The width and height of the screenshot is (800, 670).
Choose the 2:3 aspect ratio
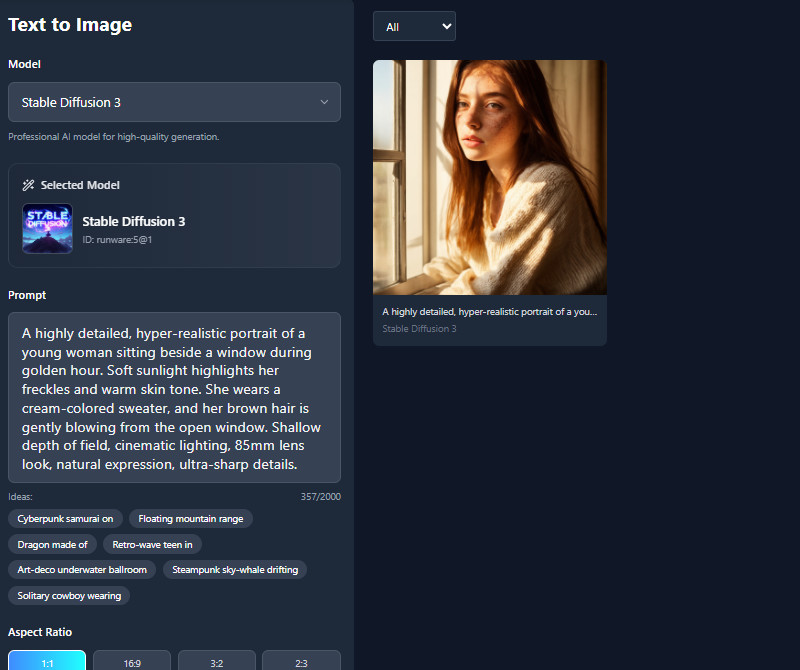(301, 661)
